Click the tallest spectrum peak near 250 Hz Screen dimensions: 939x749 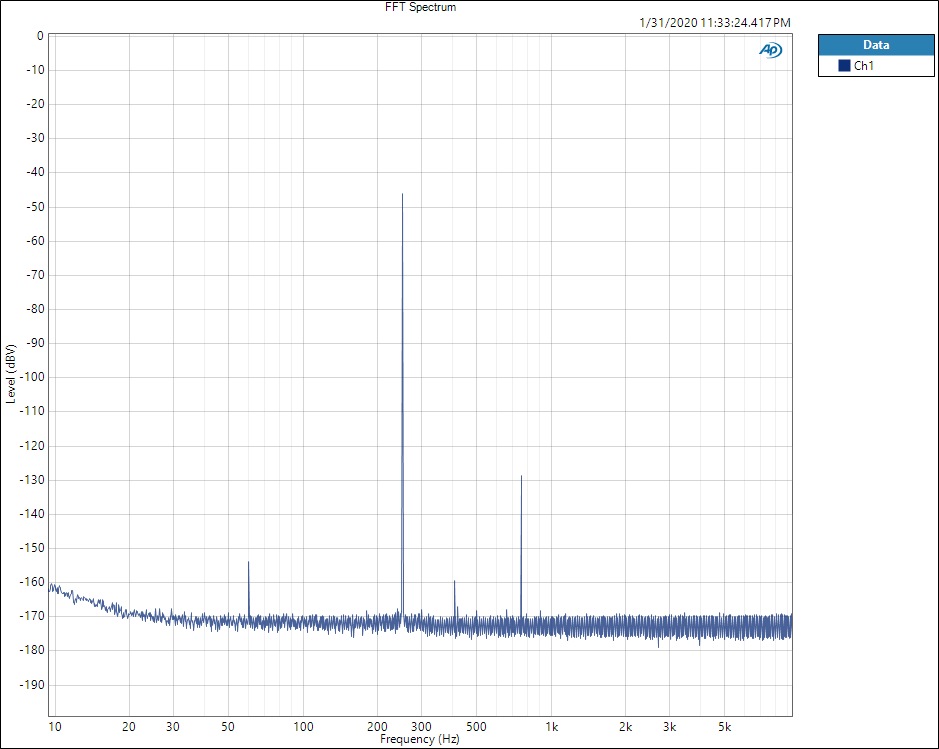click(x=402, y=195)
